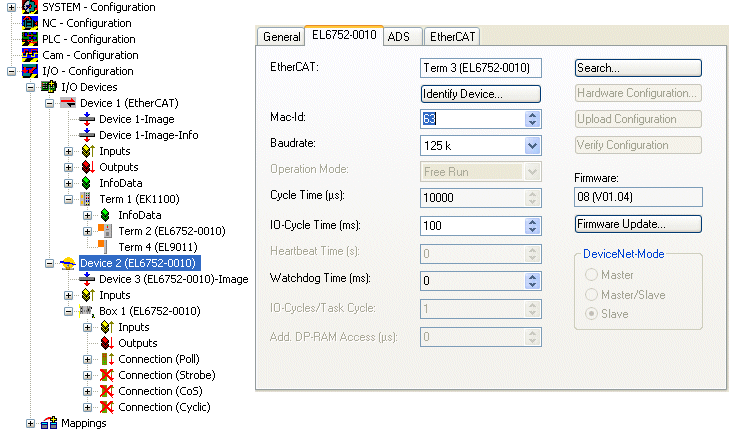Expand the Mappings node
Image resolution: width=734 pixels, height=435 pixels.
30,423
